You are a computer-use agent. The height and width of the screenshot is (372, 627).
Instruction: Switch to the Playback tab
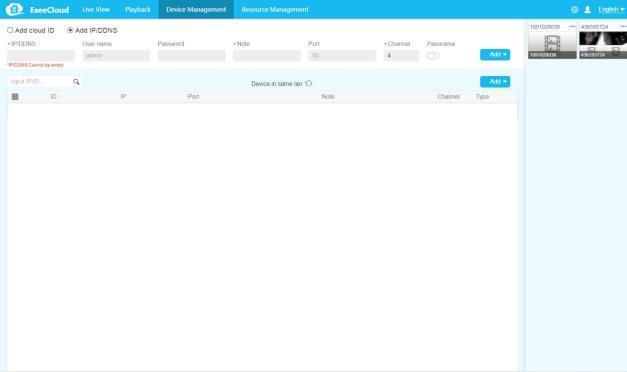click(138, 10)
